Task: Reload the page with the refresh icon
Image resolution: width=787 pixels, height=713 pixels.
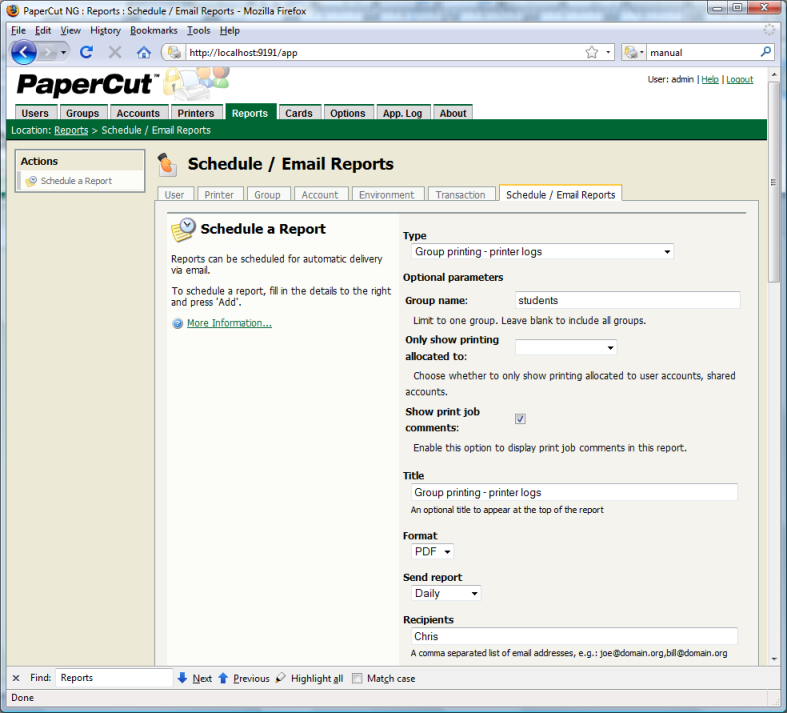Action: [x=86, y=52]
